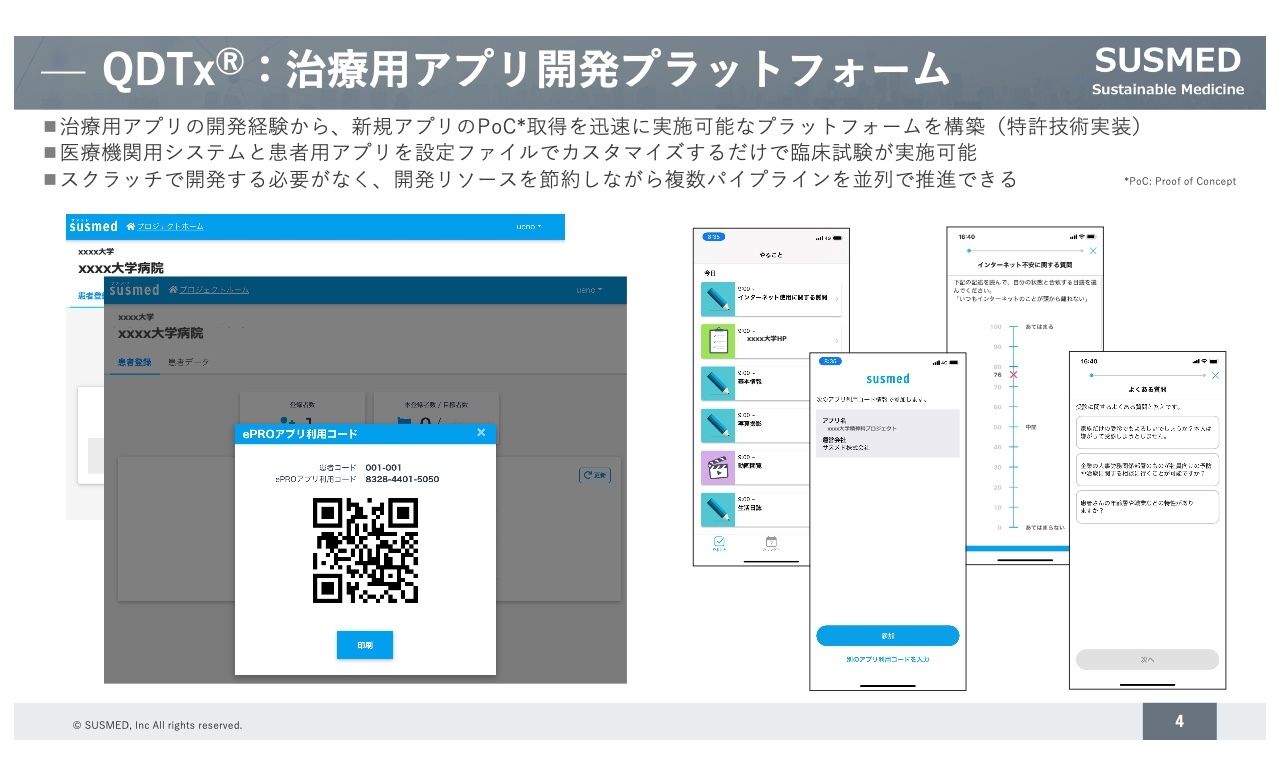The image size is (1280, 777).
Task: Select ePRO code 8328-4401-5050 text
Action: pyautogui.click(x=402, y=479)
